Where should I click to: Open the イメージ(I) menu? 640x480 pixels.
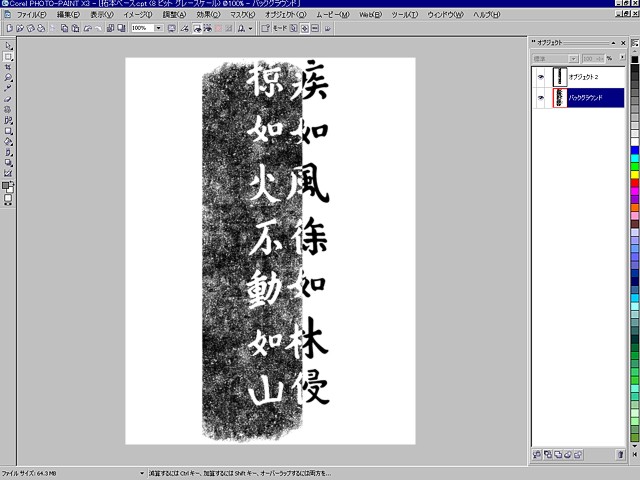(x=138, y=15)
